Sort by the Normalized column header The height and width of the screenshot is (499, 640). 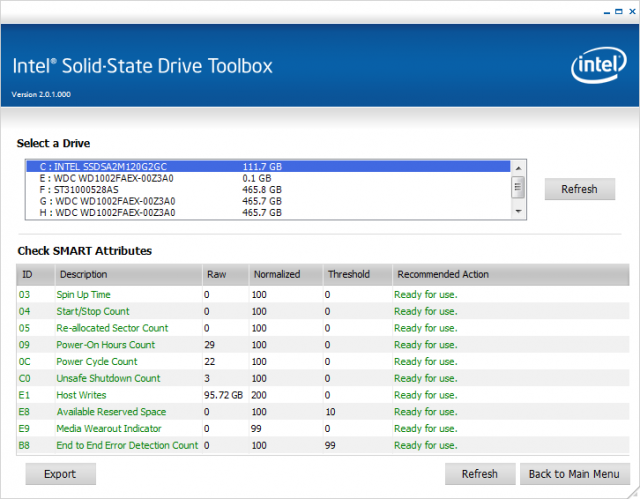click(x=286, y=275)
